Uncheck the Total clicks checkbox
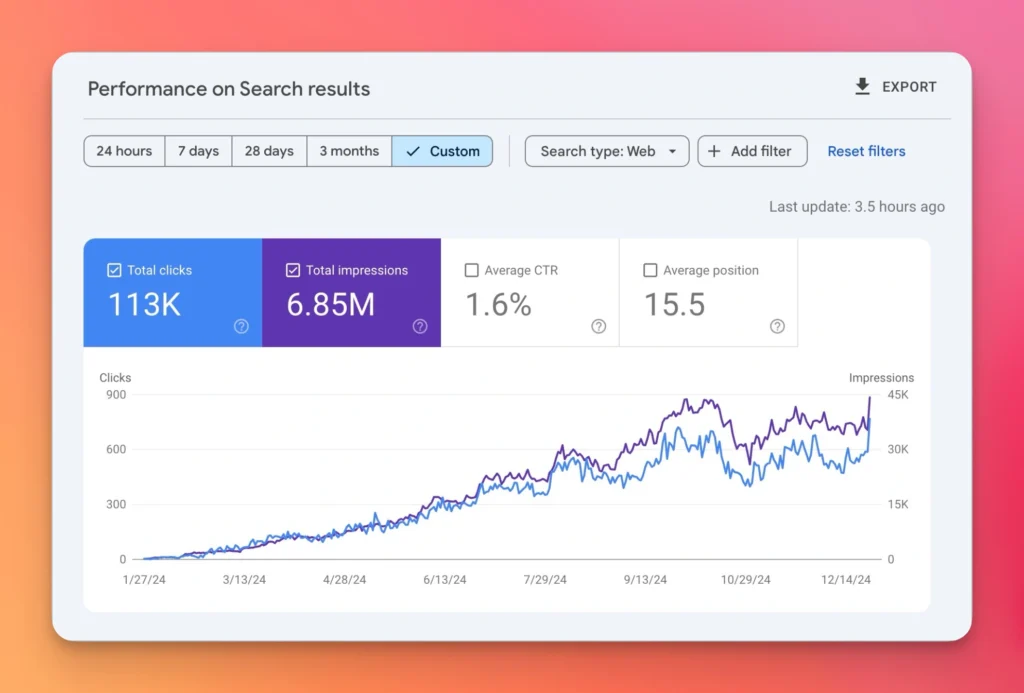The height and width of the screenshot is (693, 1024). [x=114, y=270]
